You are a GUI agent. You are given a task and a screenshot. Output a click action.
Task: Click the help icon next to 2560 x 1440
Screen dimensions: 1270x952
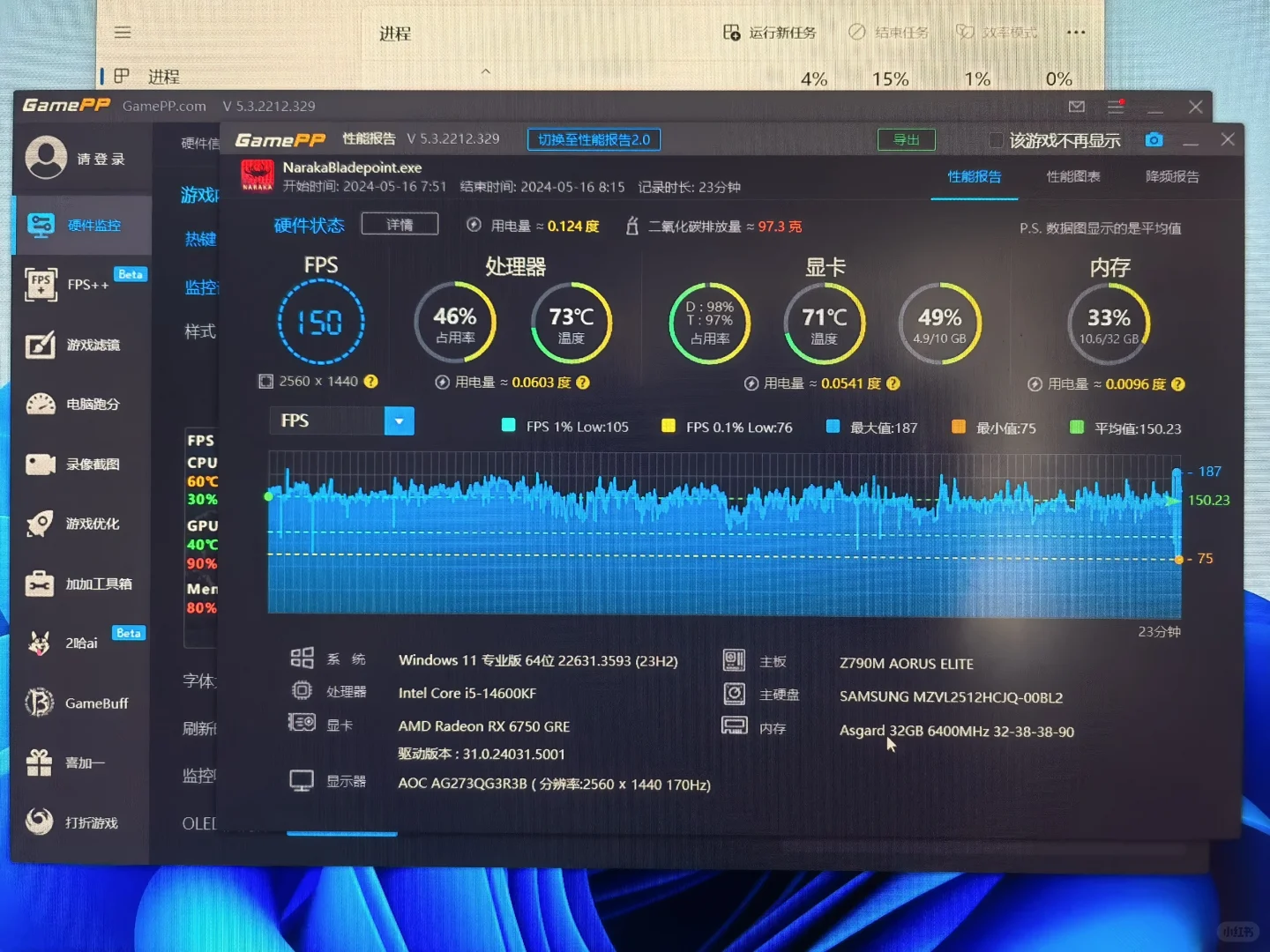(x=371, y=382)
